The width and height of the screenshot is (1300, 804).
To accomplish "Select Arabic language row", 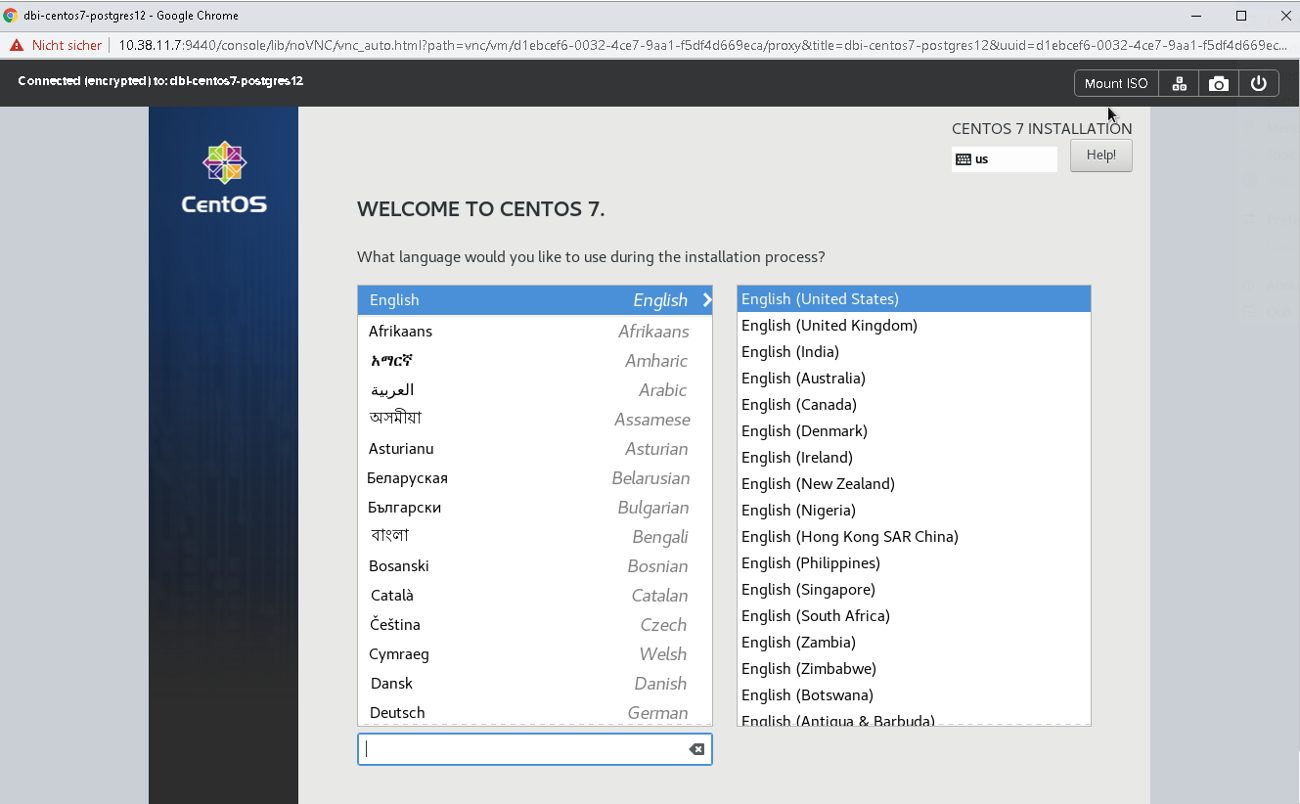I will point(535,390).
